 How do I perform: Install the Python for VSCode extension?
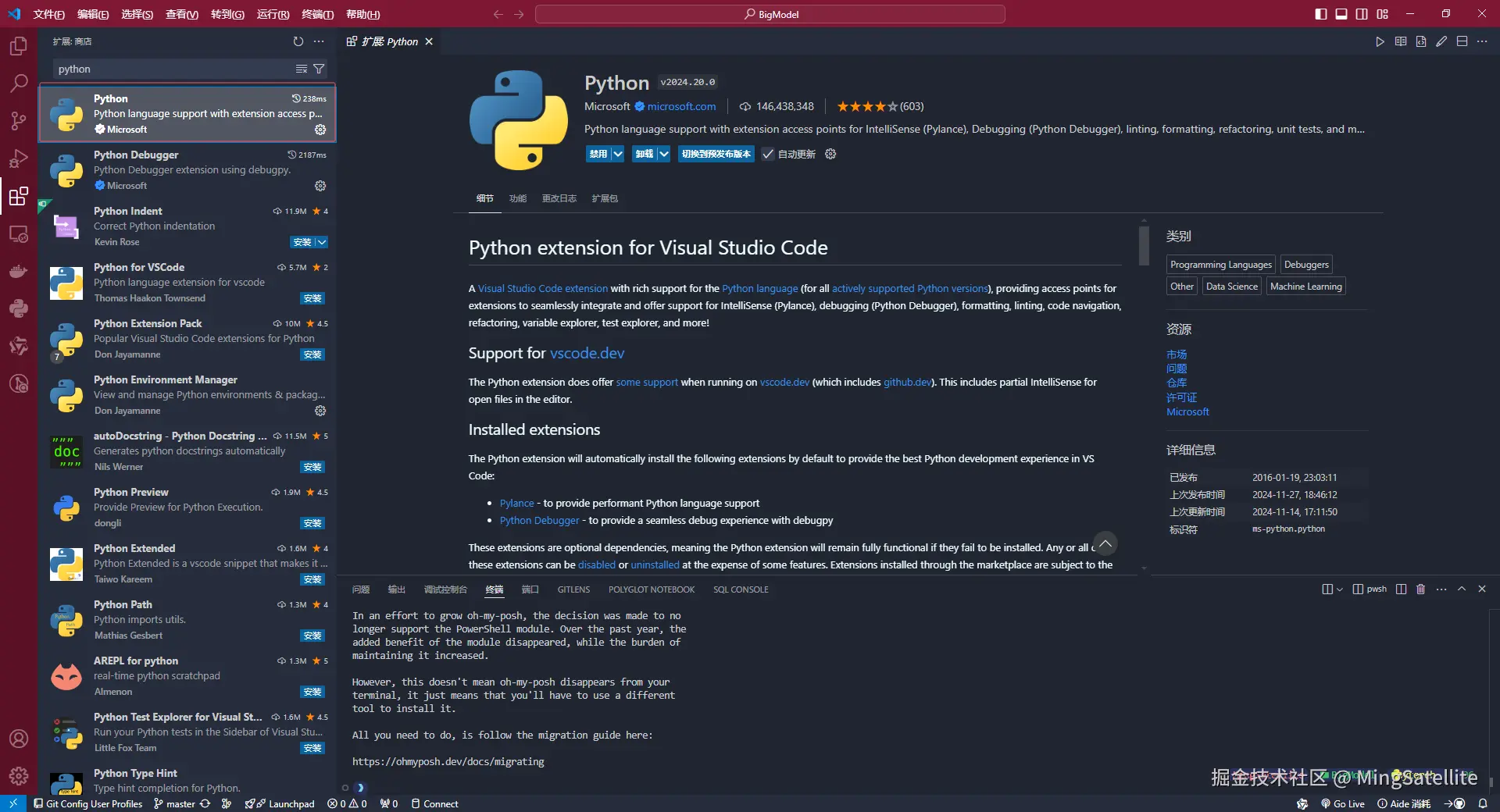coord(312,298)
